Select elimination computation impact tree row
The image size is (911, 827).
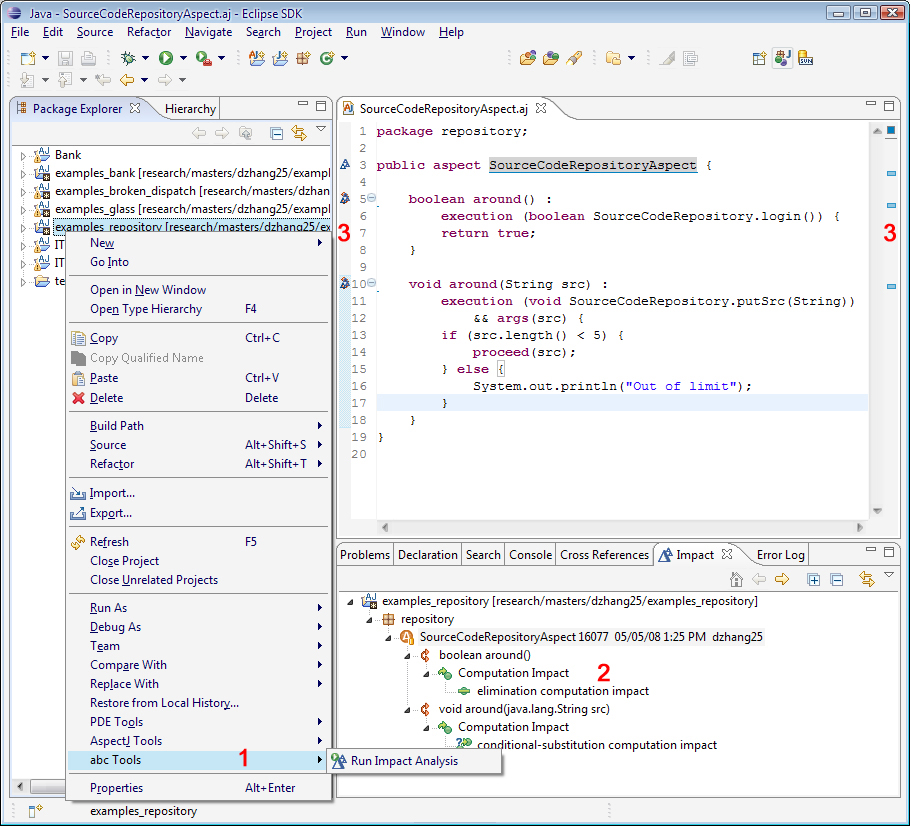pyautogui.click(x=562, y=691)
